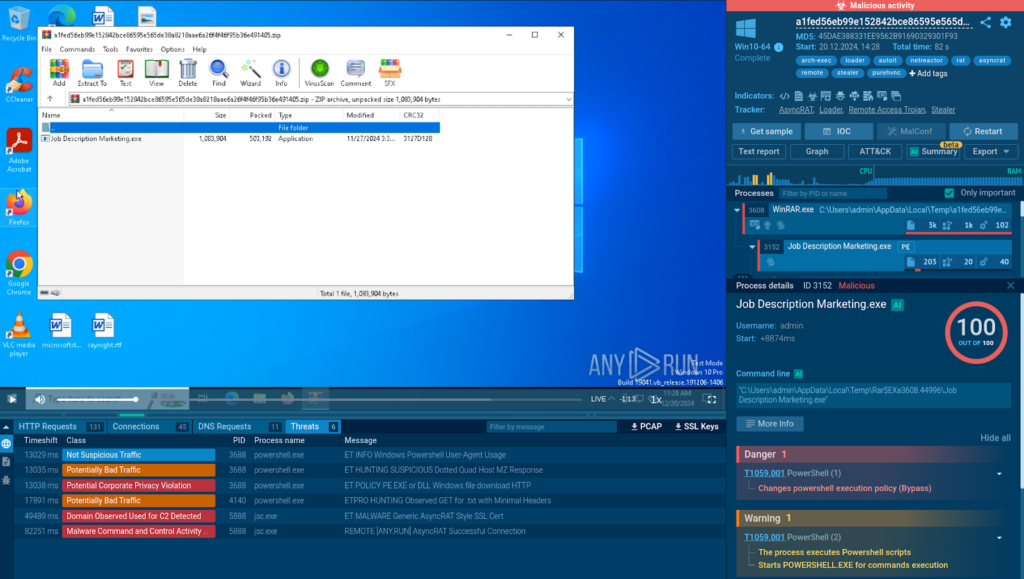Viewport: 1024px width, 579px height.
Task: Open the Commands menu in WinRAR
Action: tap(77, 49)
